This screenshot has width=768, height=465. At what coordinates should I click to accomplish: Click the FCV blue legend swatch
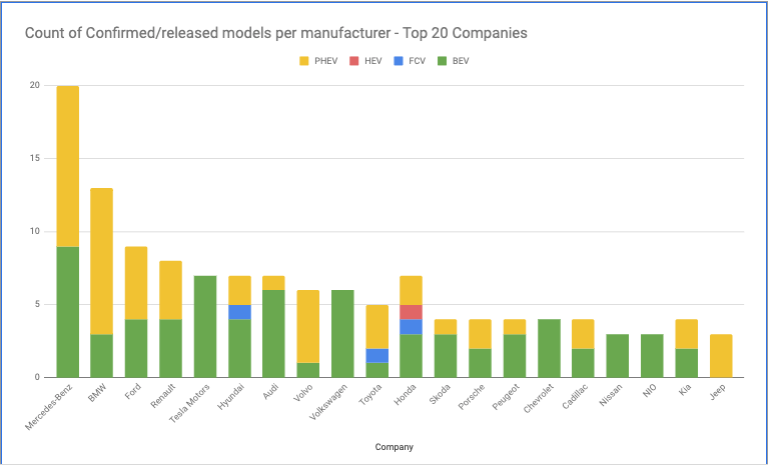coord(398,61)
